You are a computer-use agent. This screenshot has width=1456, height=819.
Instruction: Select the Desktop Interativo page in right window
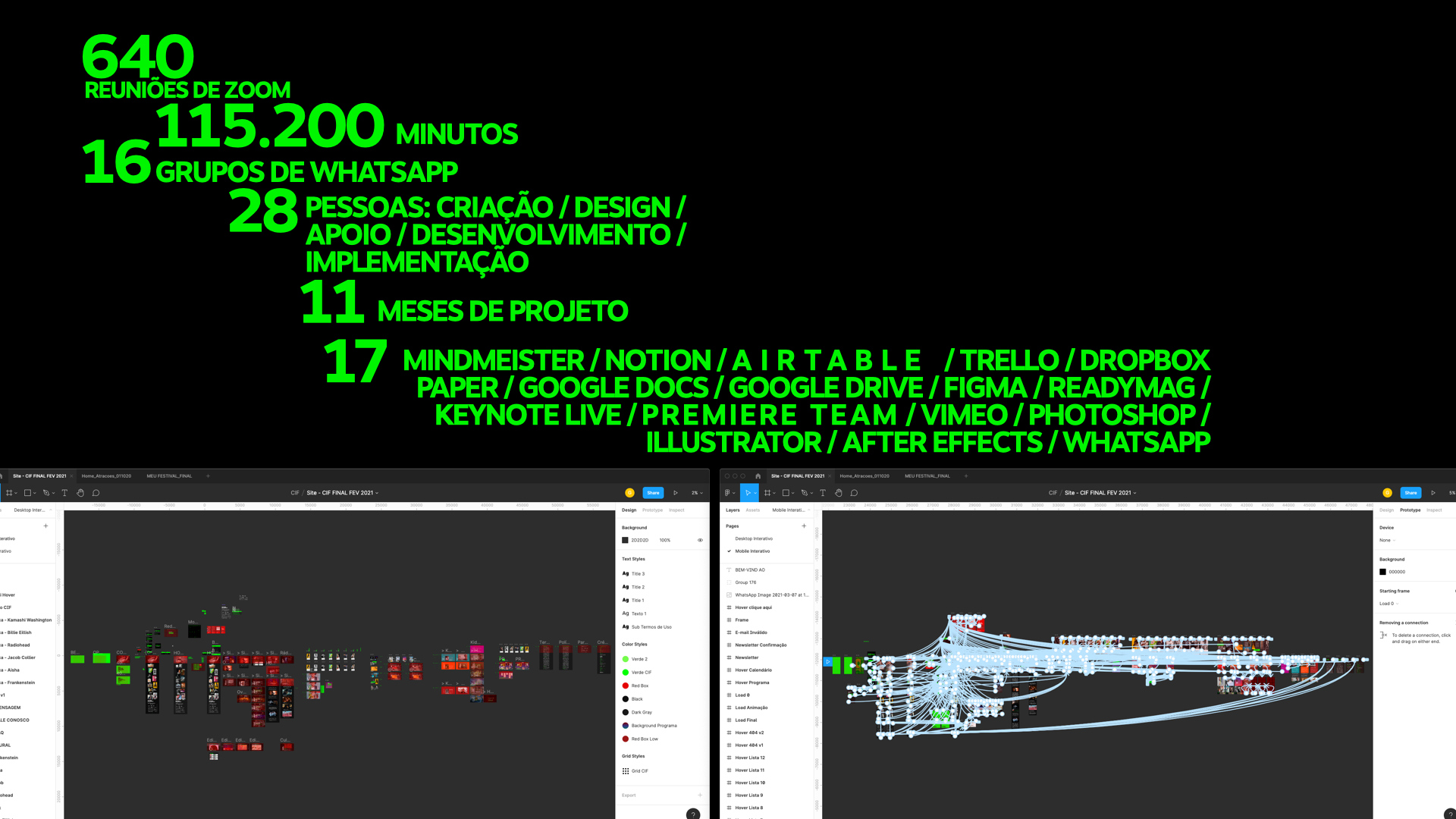(754, 538)
